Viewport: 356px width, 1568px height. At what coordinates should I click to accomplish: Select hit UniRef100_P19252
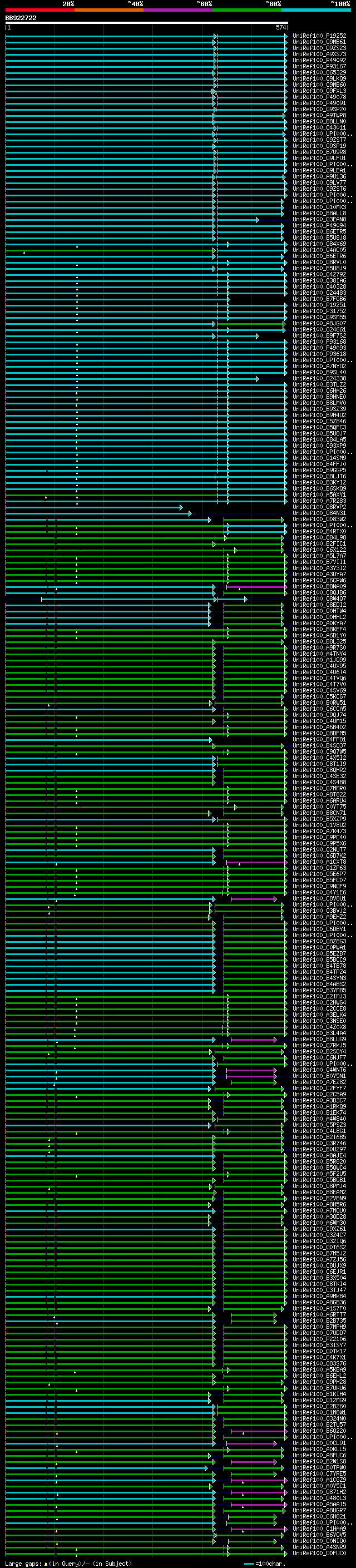pyautogui.click(x=319, y=36)
